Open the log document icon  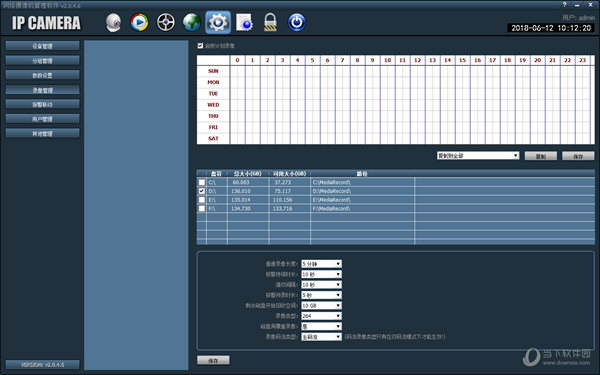244,22
